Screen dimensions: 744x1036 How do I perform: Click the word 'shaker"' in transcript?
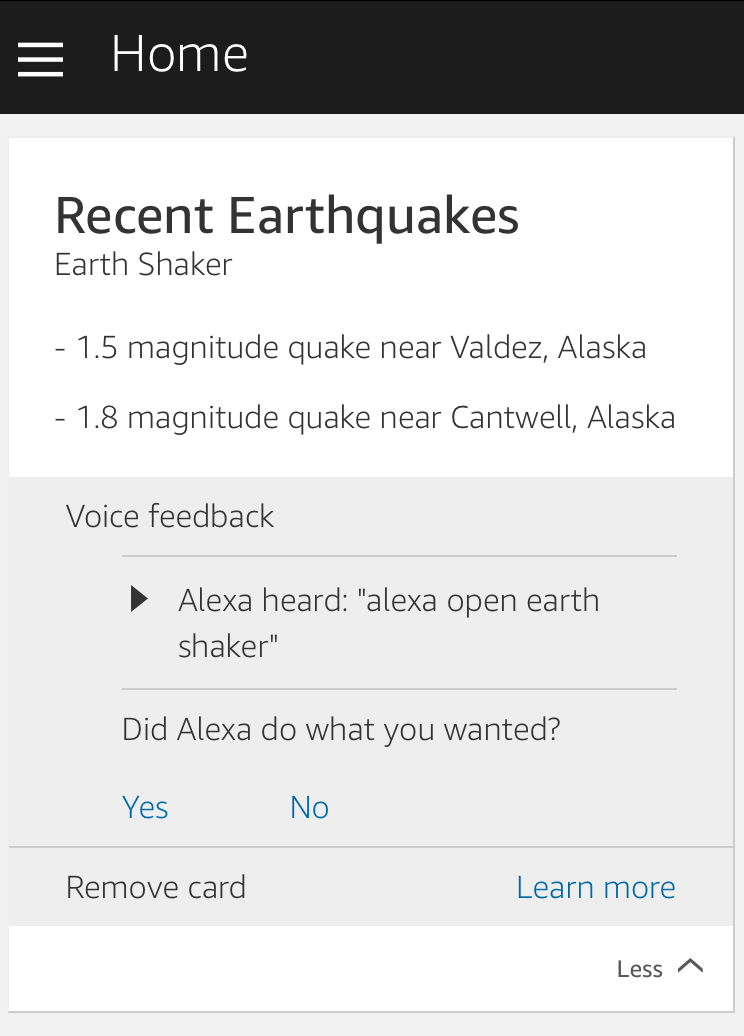click(227, 646)
